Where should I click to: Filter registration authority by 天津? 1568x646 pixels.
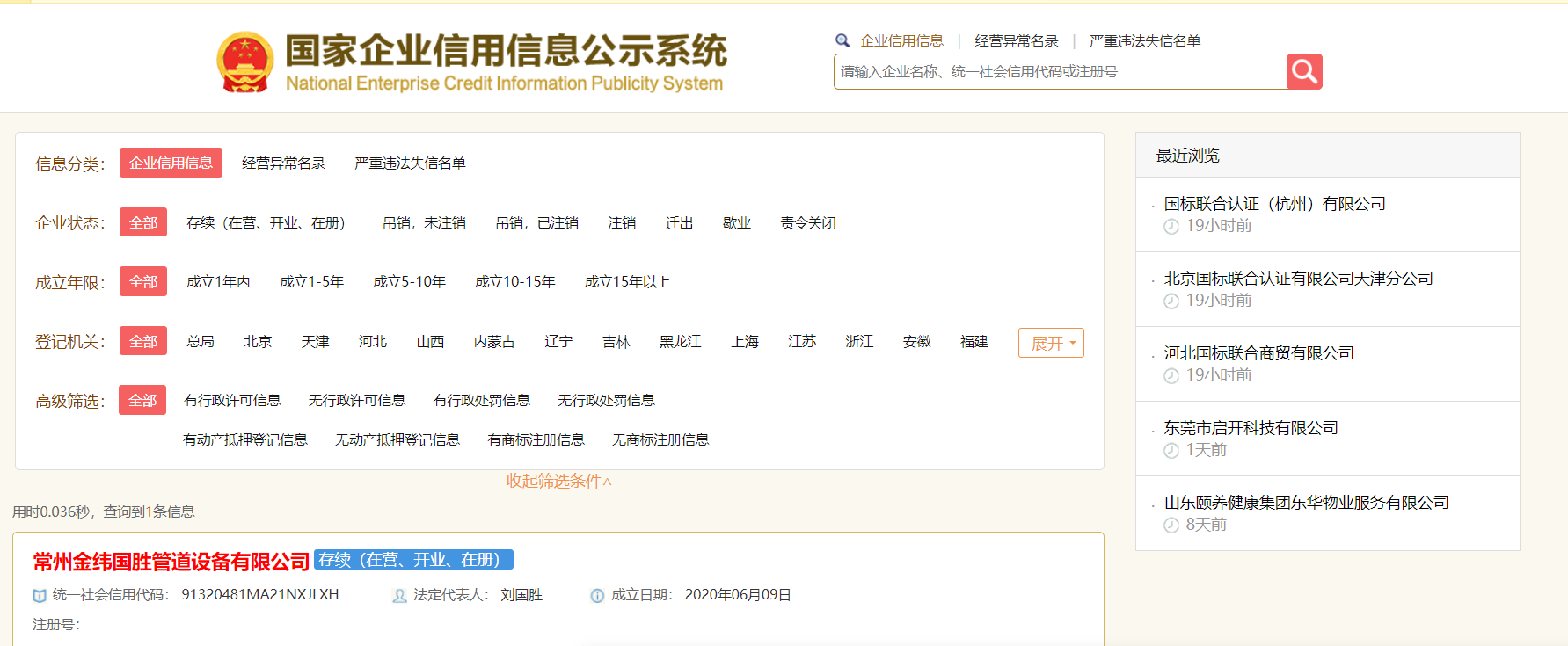click(315, 341)
